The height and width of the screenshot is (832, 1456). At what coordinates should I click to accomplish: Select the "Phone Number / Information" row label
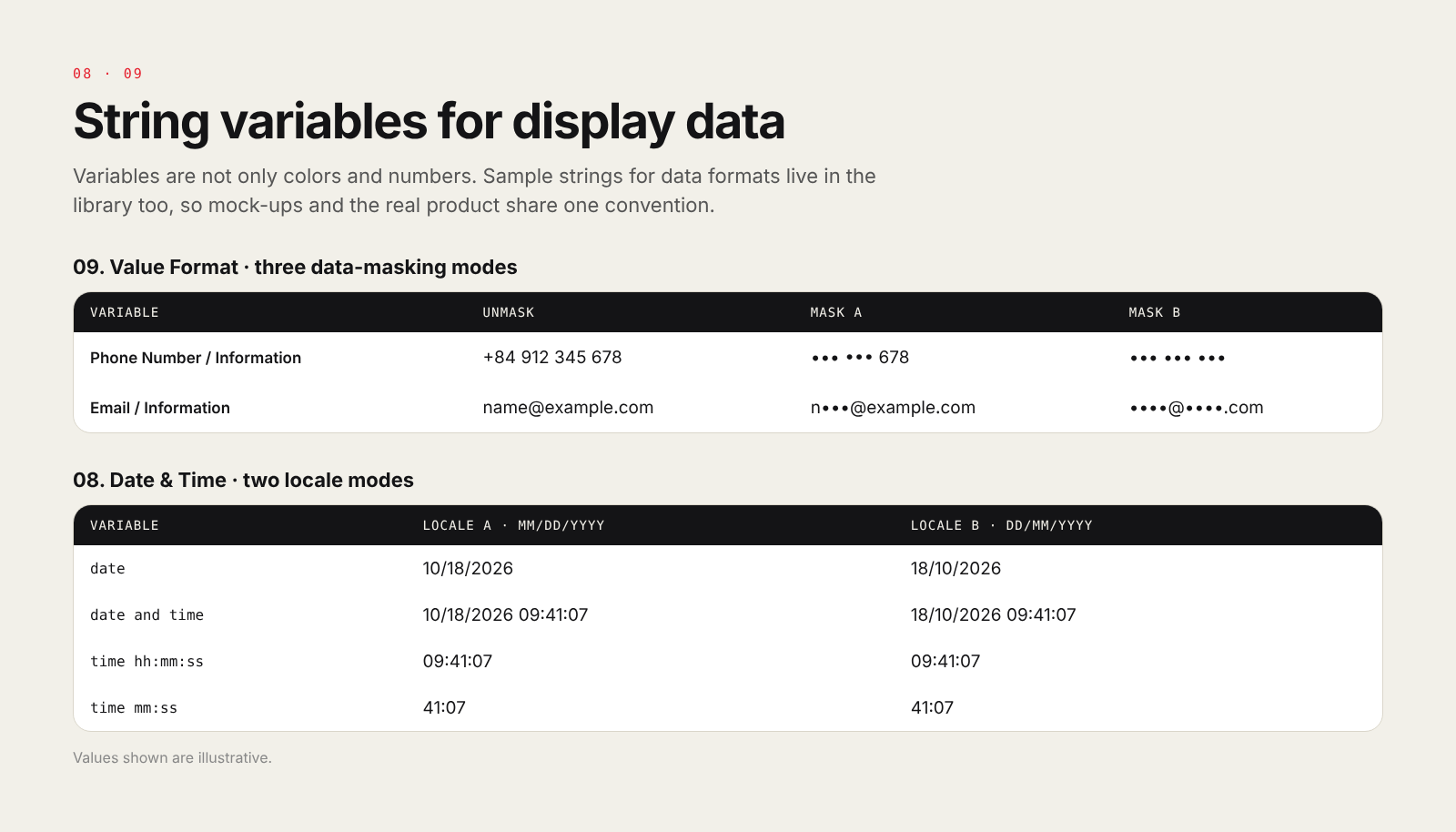pos(196,358)
